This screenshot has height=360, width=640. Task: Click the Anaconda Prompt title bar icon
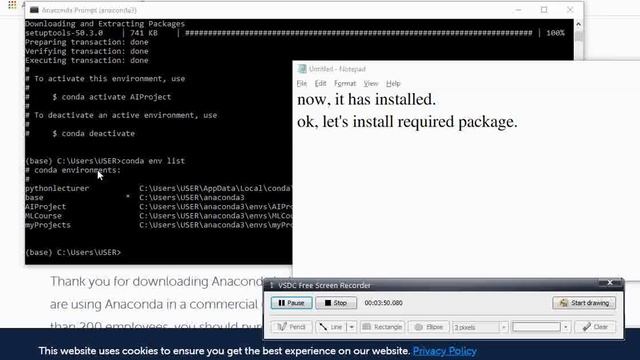(x=34, y=10)
